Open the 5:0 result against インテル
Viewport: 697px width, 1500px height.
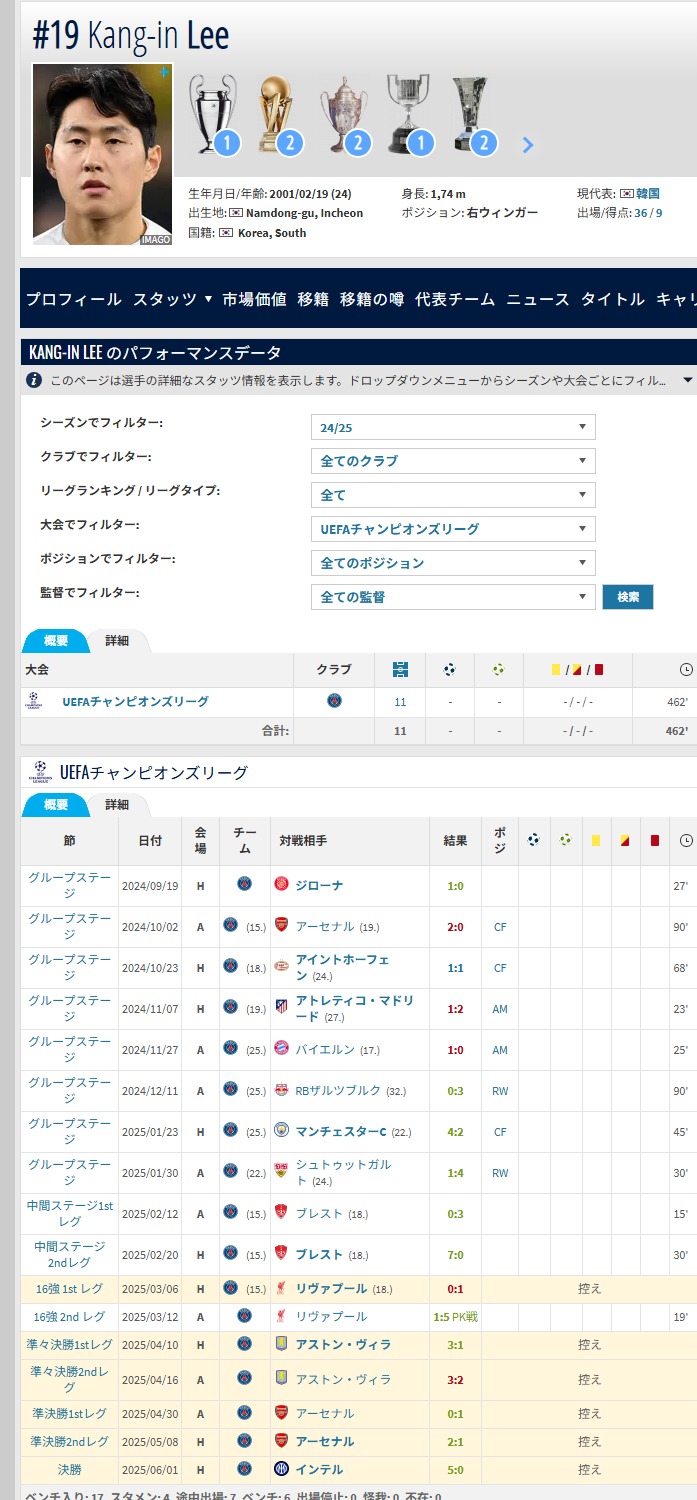[455, 1469]
